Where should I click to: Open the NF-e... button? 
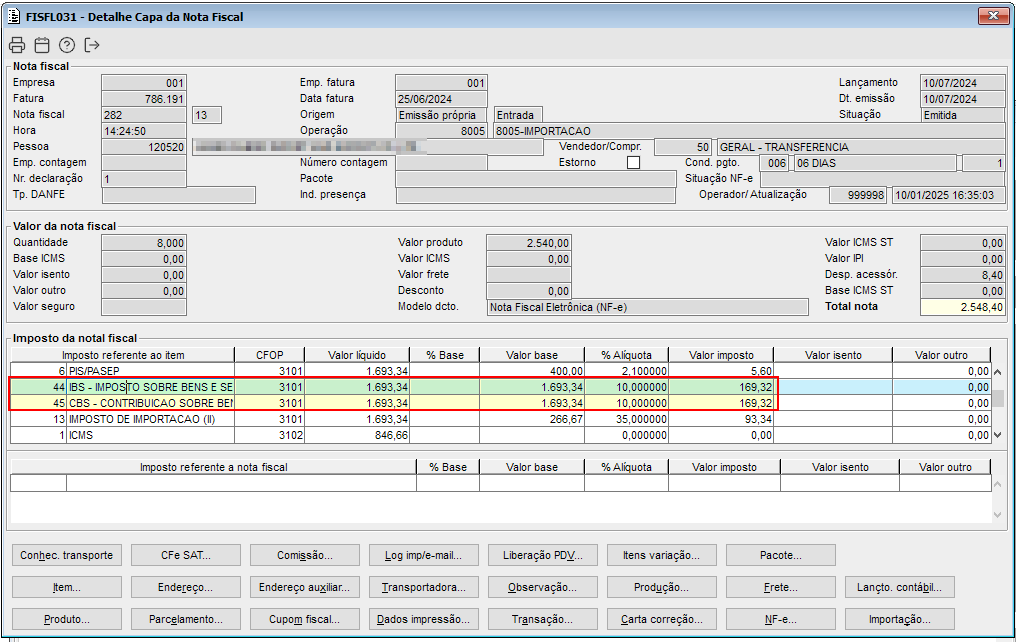click(781, 619)
